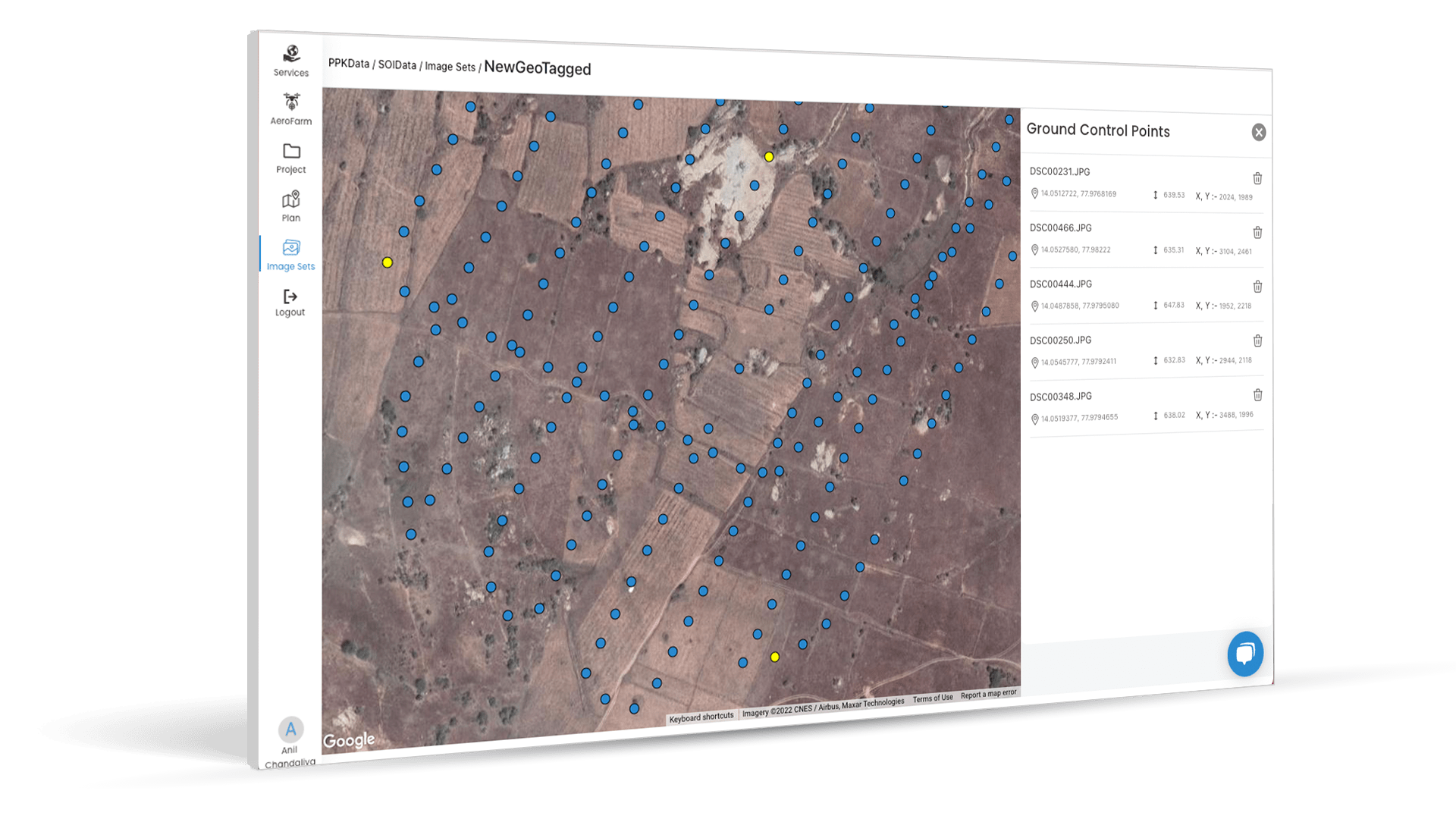Open the chat support bubble
The image size is (1456, 819).
coord(1245,654)
